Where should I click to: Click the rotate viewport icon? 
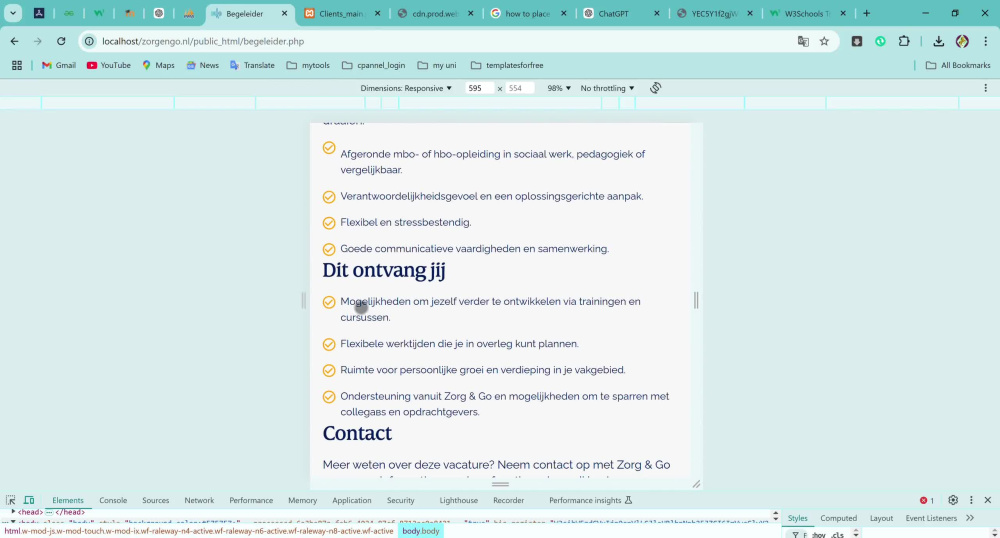(656, 88)
